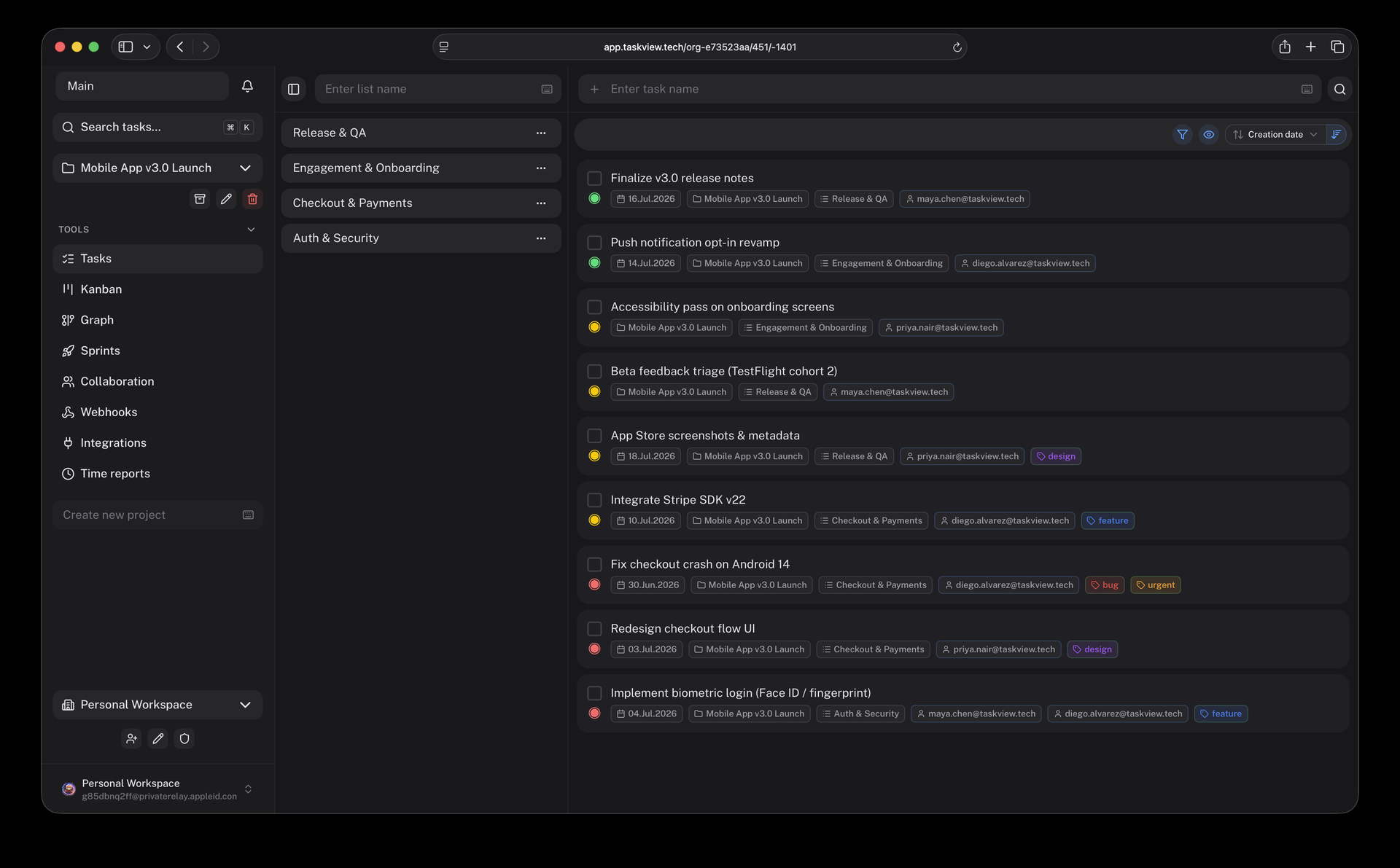
Task: Check the Integrate Stripe SDK v22 task
Action: [x=594, y=500]
